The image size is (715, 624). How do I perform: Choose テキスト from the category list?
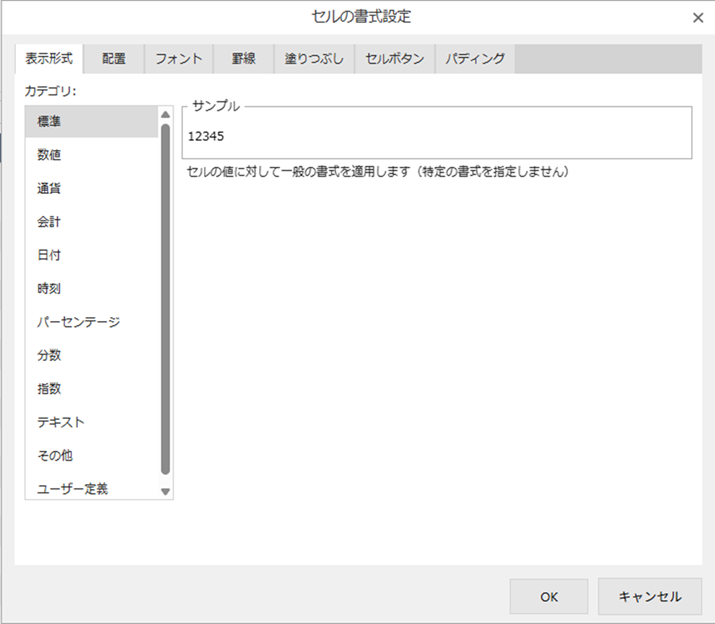[x=61, y=422]
